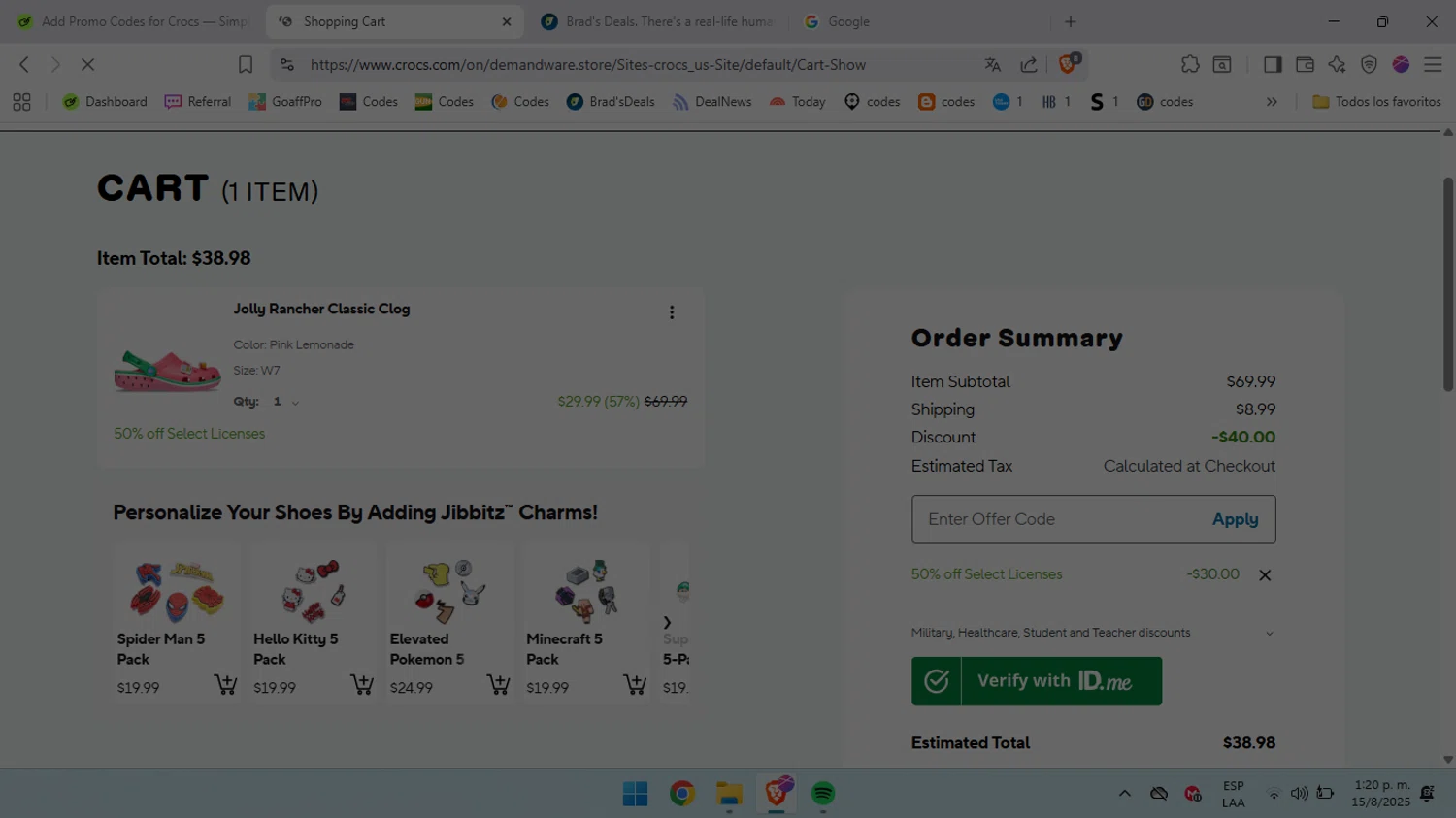Open the Leo AI sparkle icon
The image size is (1456, 818).
click(1337, 64)
